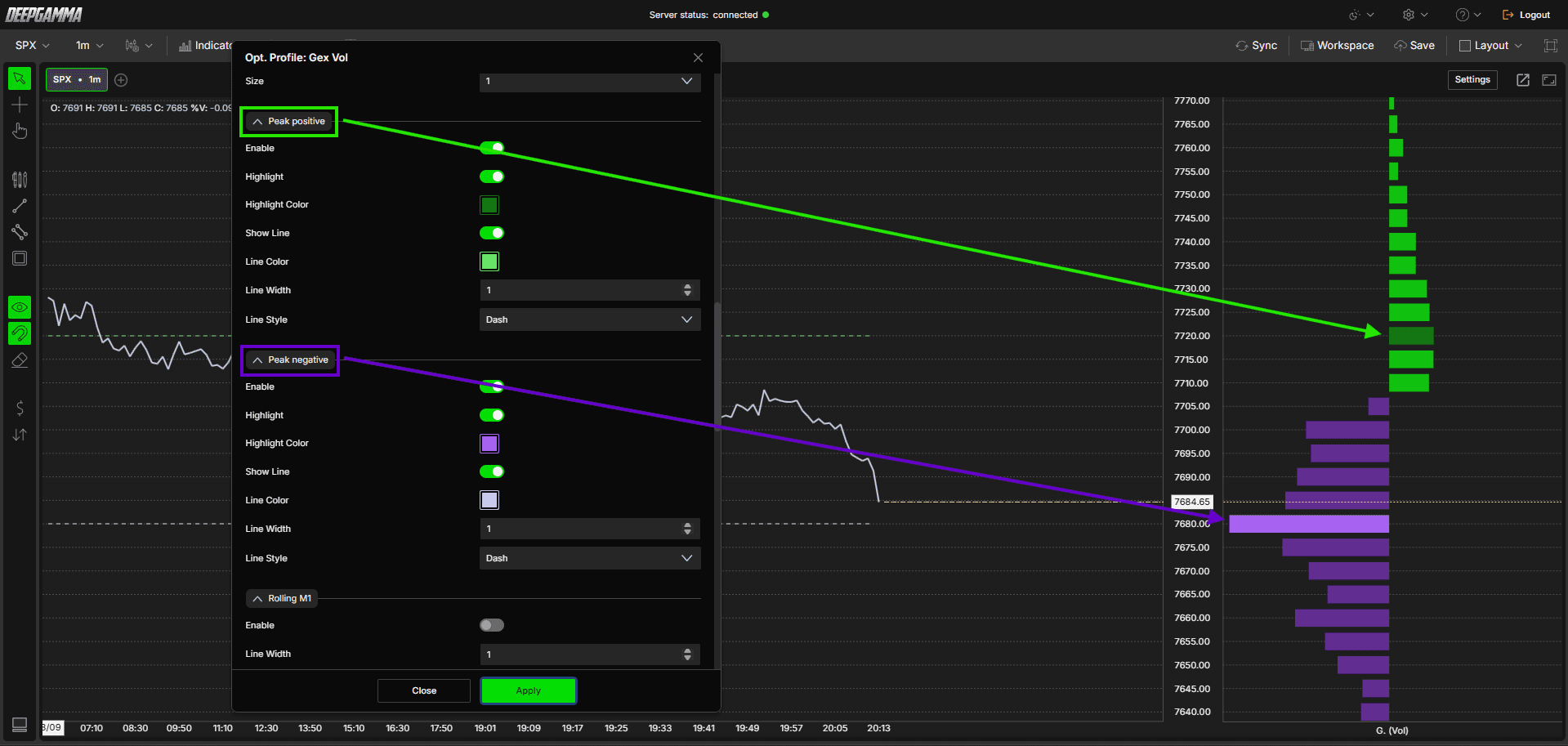Toggle Peak negative Highlight switch
The image size is (1568, 746).
pyautogui.click(x=492, y=415)
